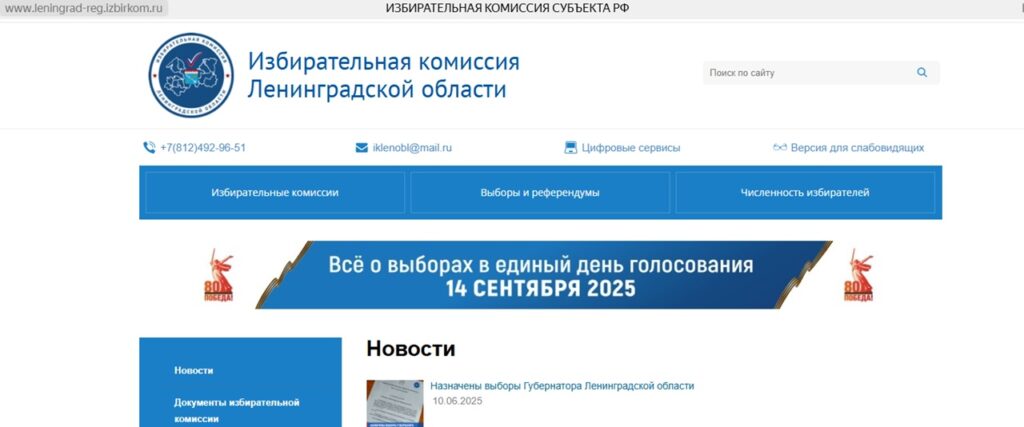Image resolution: width=1024 pixels, height=427 pixels.
Task: Open the Цифровые сервисы link
Action: (631, 148)
